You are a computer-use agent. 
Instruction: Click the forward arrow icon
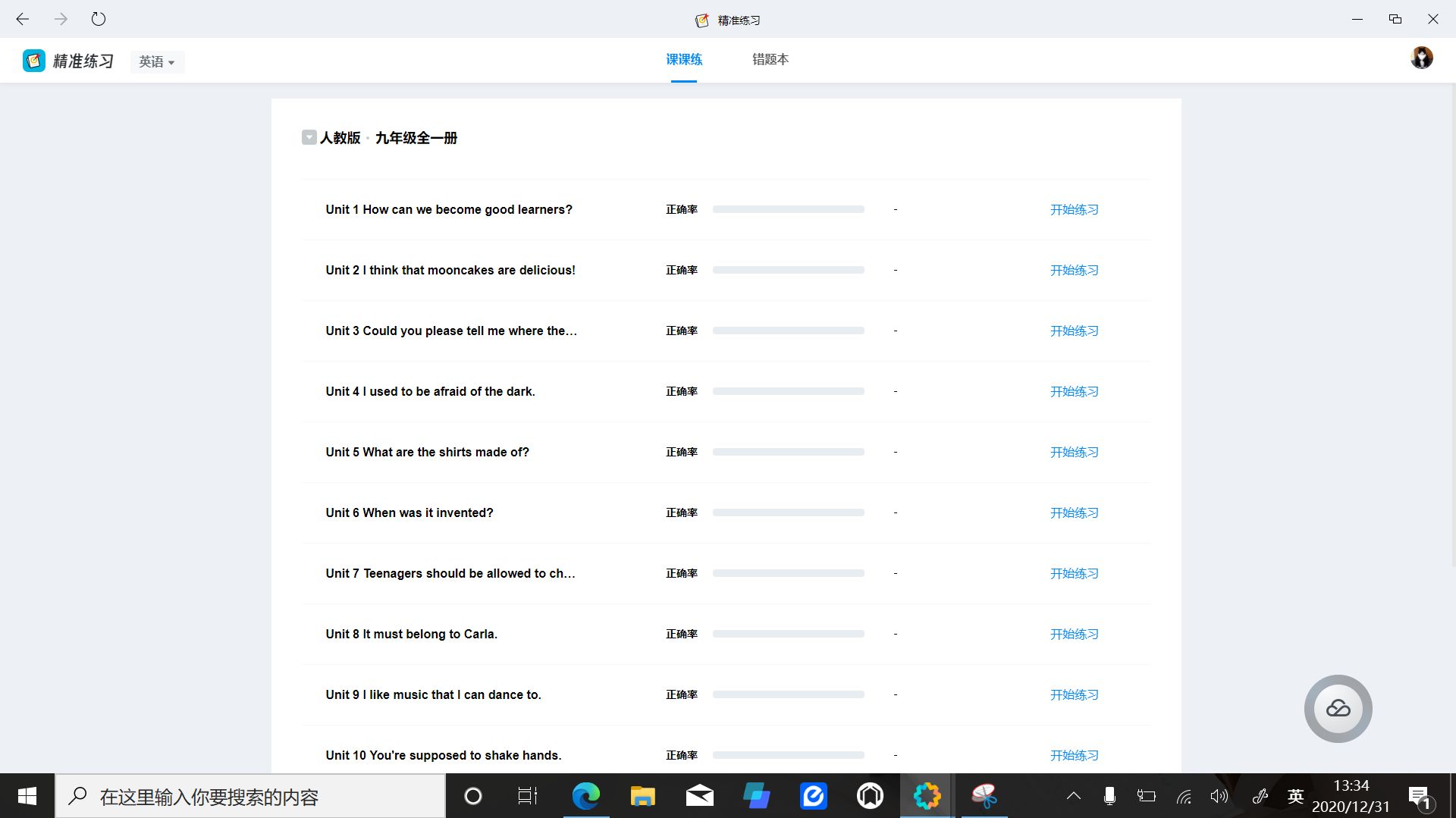(61, 19)
